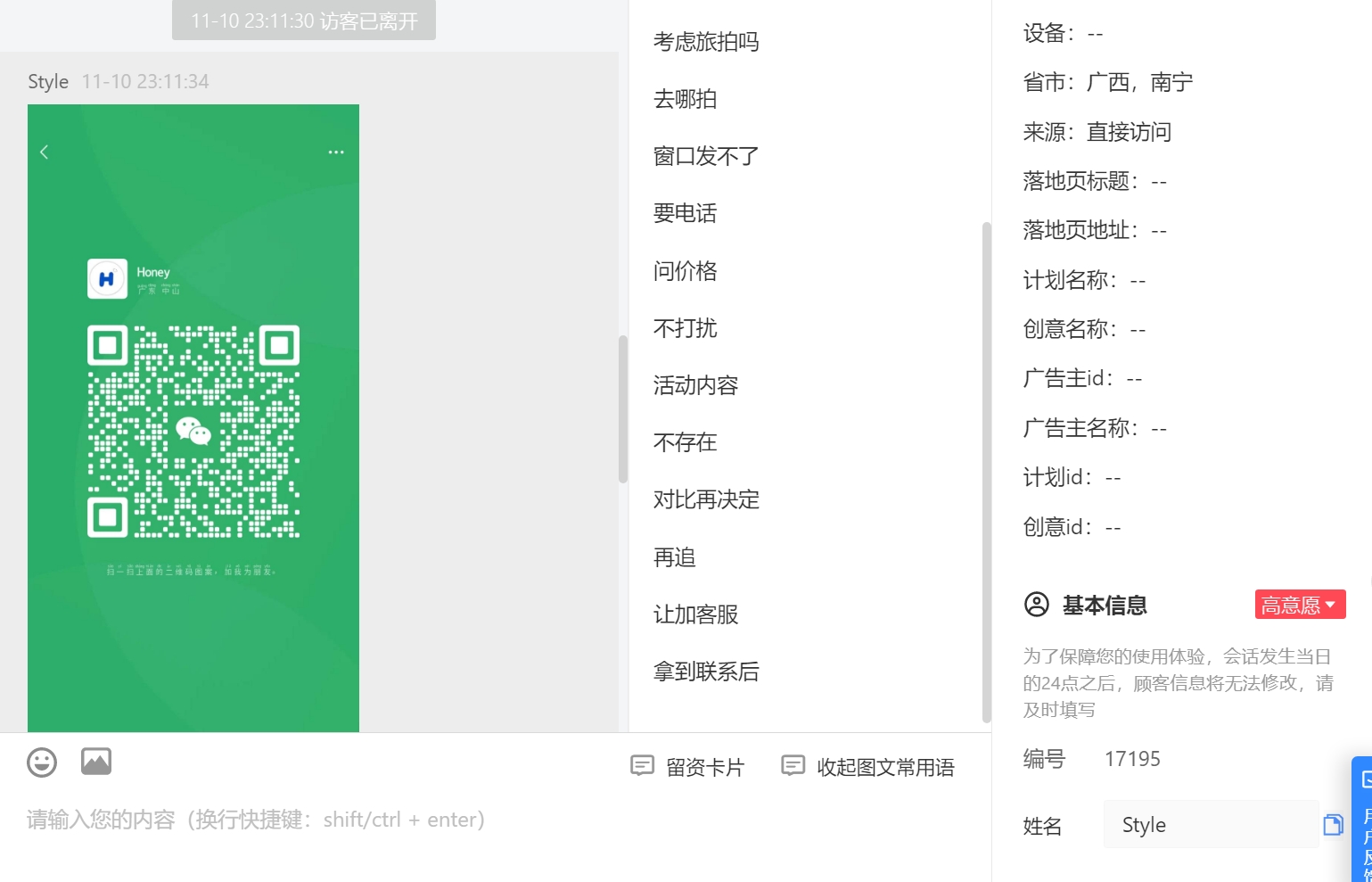Click the Honey avatar logo in image
1372x882 pixels.
[x=107, y=279]
